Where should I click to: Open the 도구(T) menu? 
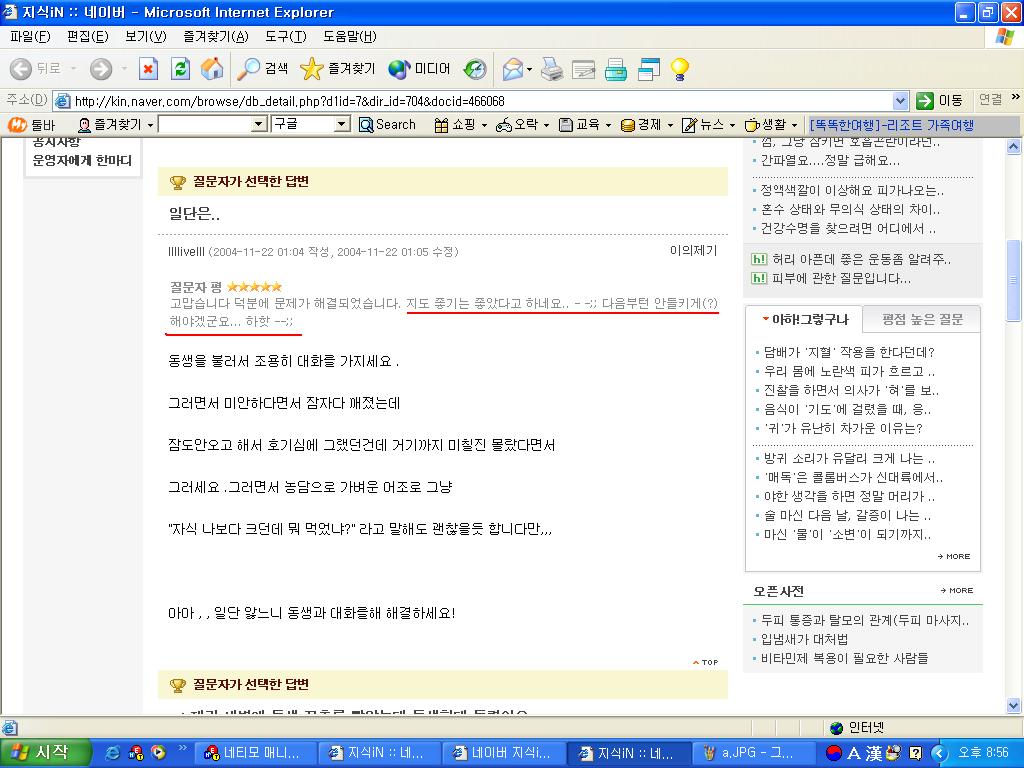tap(285, 37)
